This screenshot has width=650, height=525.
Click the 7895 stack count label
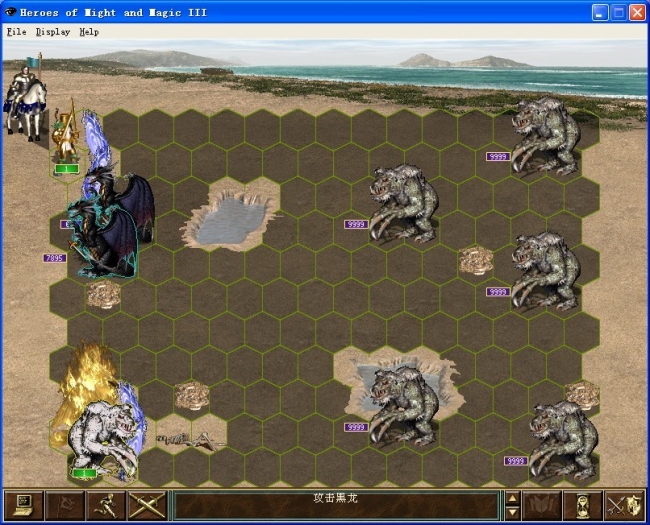pyautogui.click(x=55, y=258)
